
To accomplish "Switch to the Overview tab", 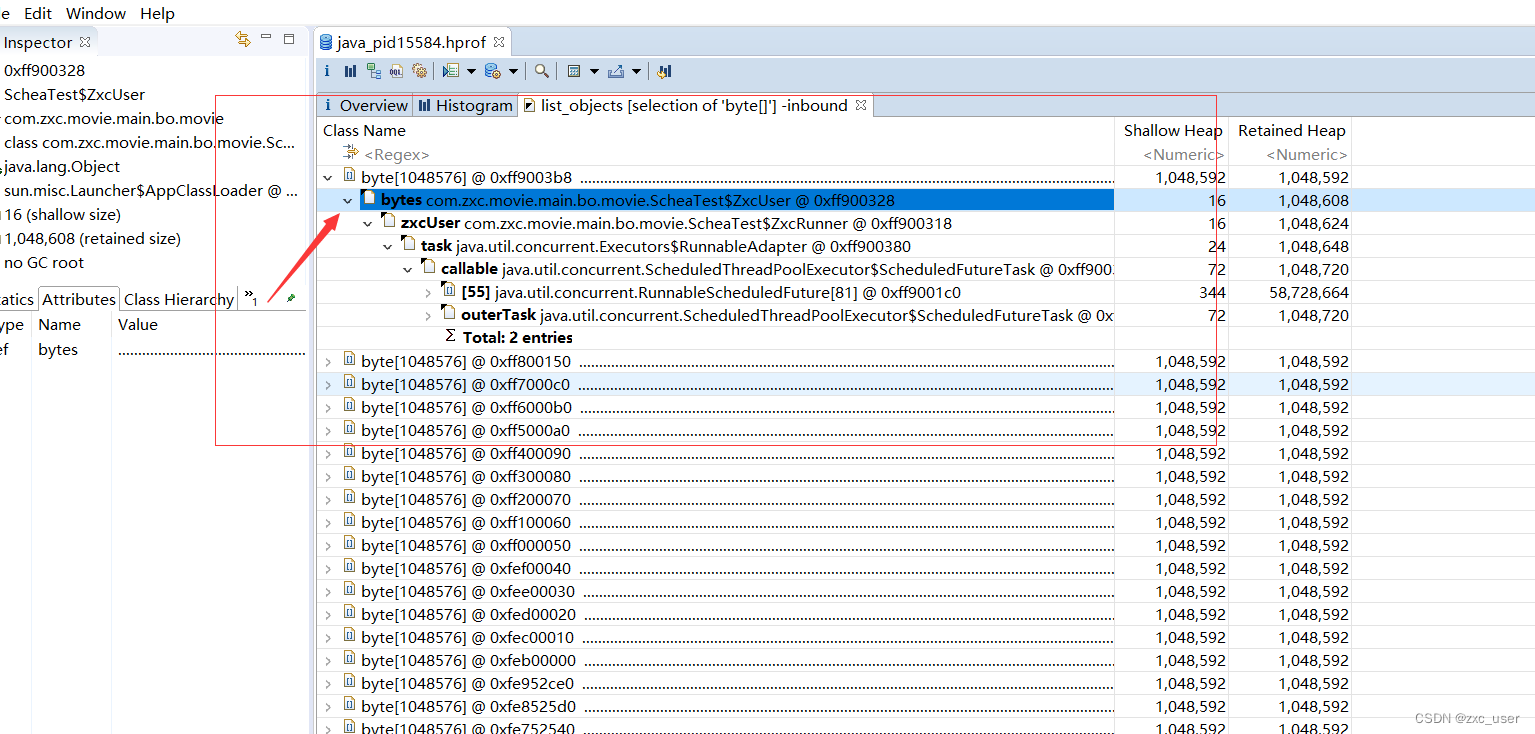I will (x=364, y=105).
